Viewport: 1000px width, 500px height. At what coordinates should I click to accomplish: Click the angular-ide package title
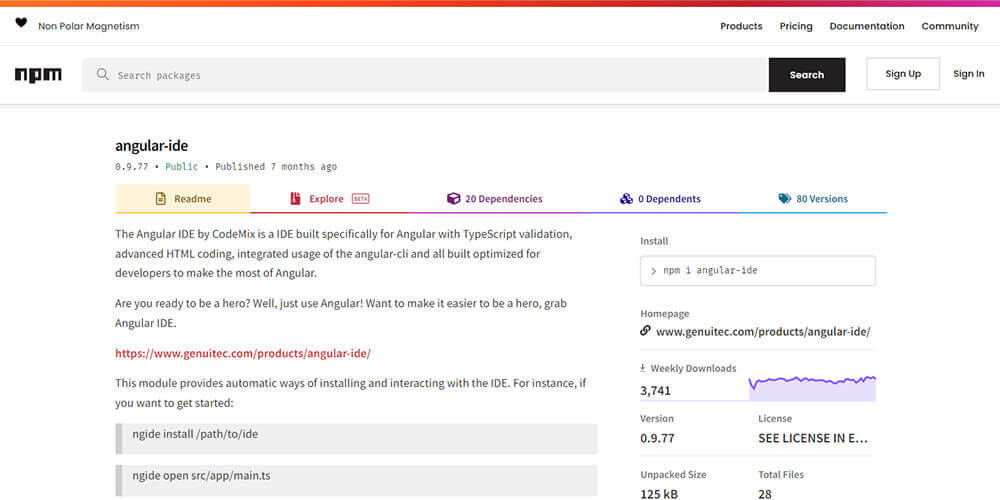tap(152, 146)
